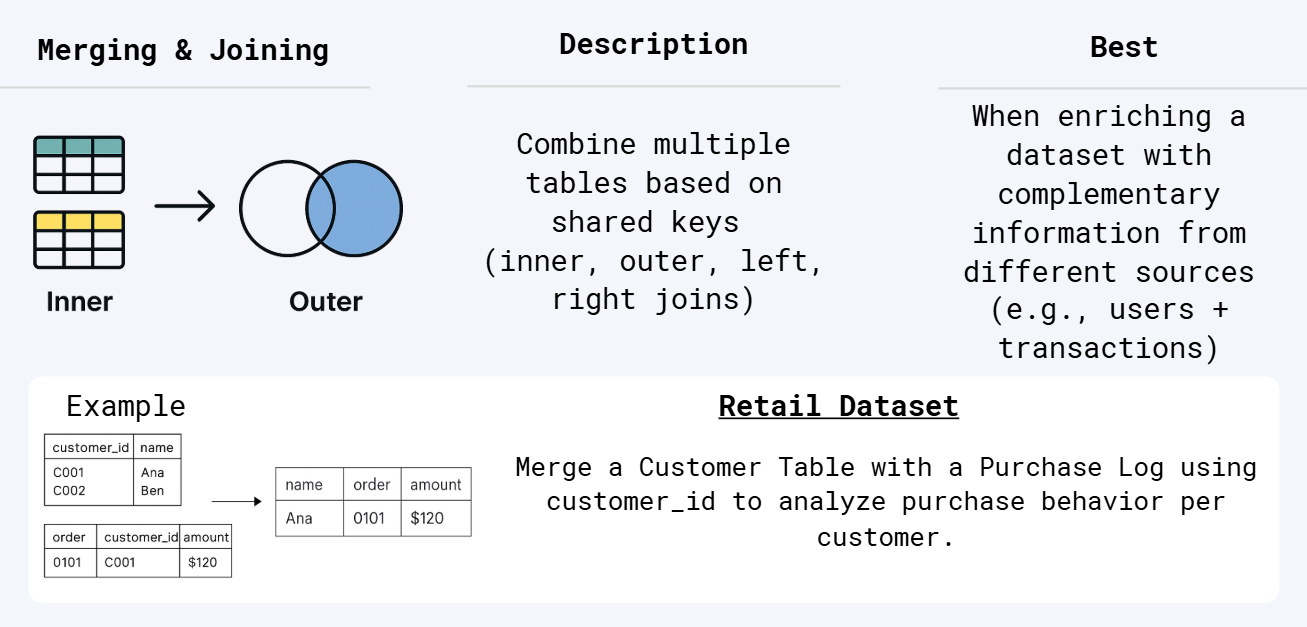Click the "Inner" label under the tables
The width and height of the screenshot is (1307, 627).
[79, 301]
